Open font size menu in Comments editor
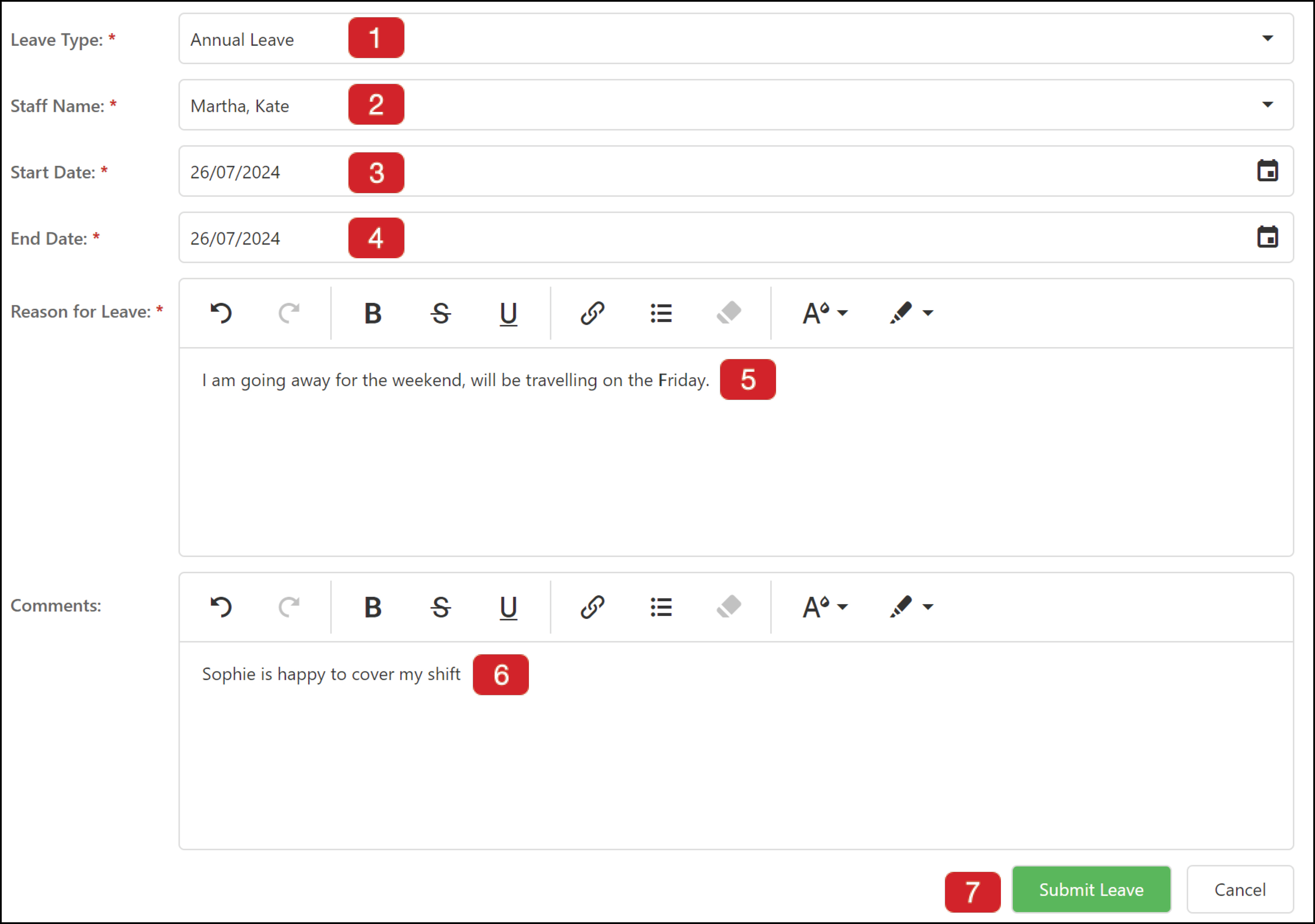The width and height of the screenshot is (1315, 924). coord(825,607)
